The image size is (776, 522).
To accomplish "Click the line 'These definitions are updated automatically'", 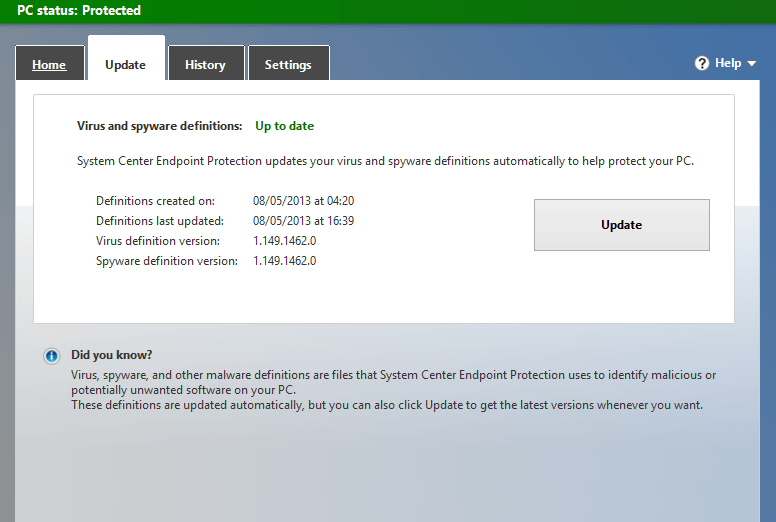I will [x=387, y=405].
